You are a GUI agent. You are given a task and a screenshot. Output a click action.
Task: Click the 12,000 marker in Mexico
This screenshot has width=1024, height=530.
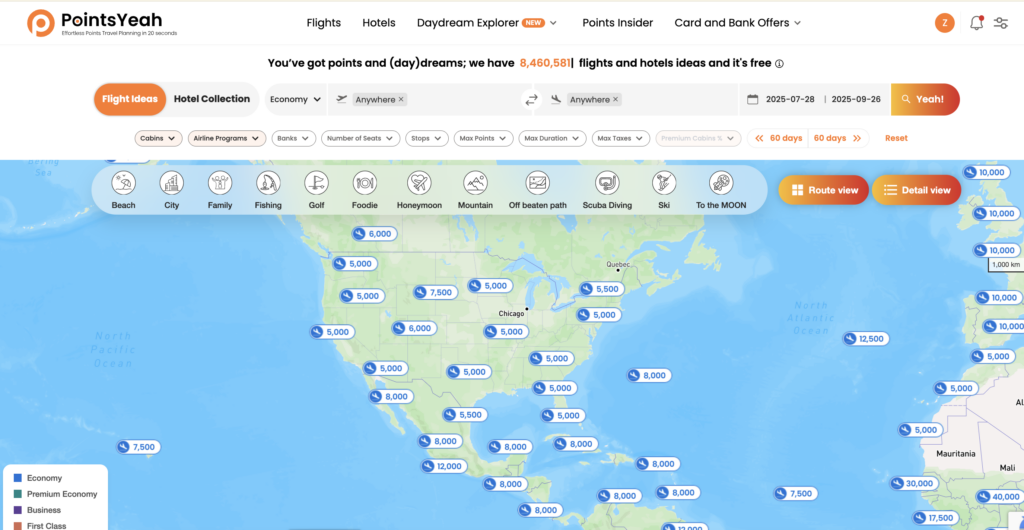tap(444, 466)
